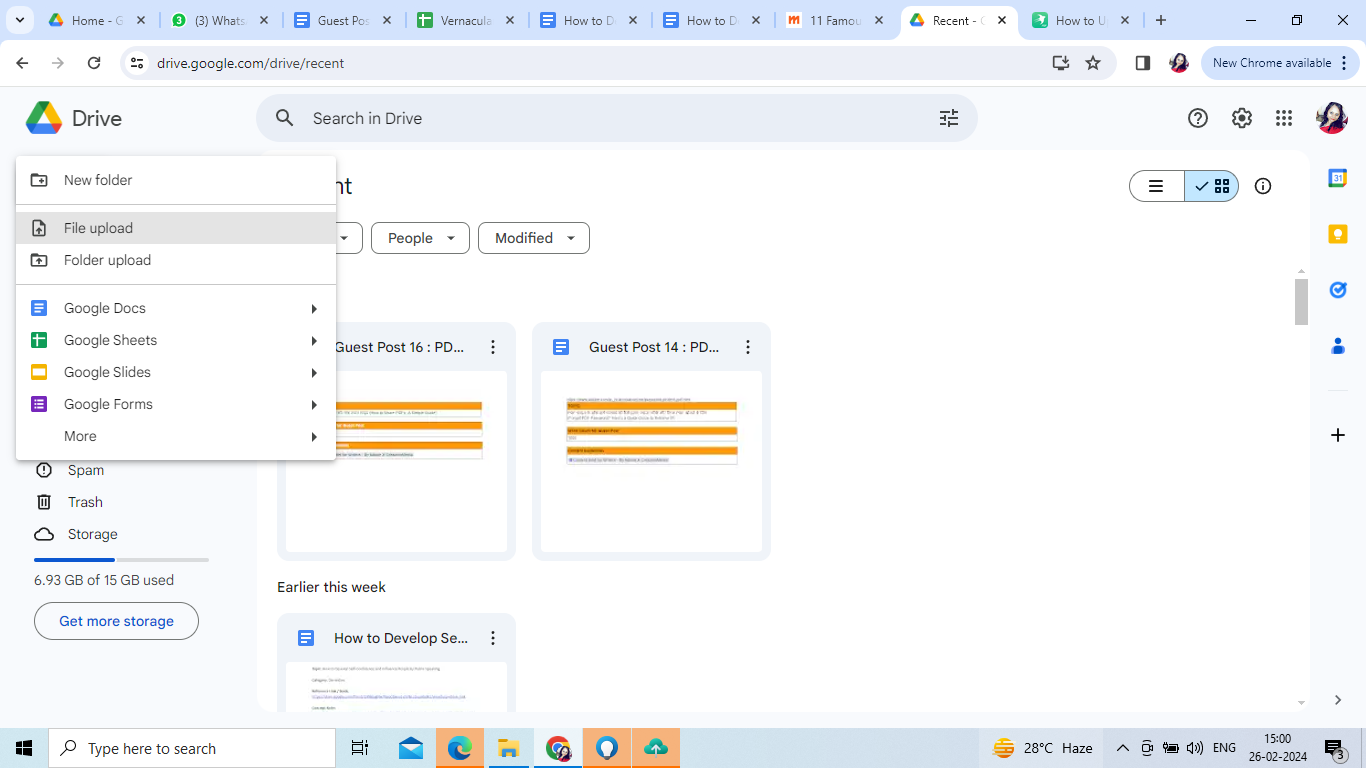Open Google apps grid launcher
The image size is (1366, 768).
coord(1284,118)
